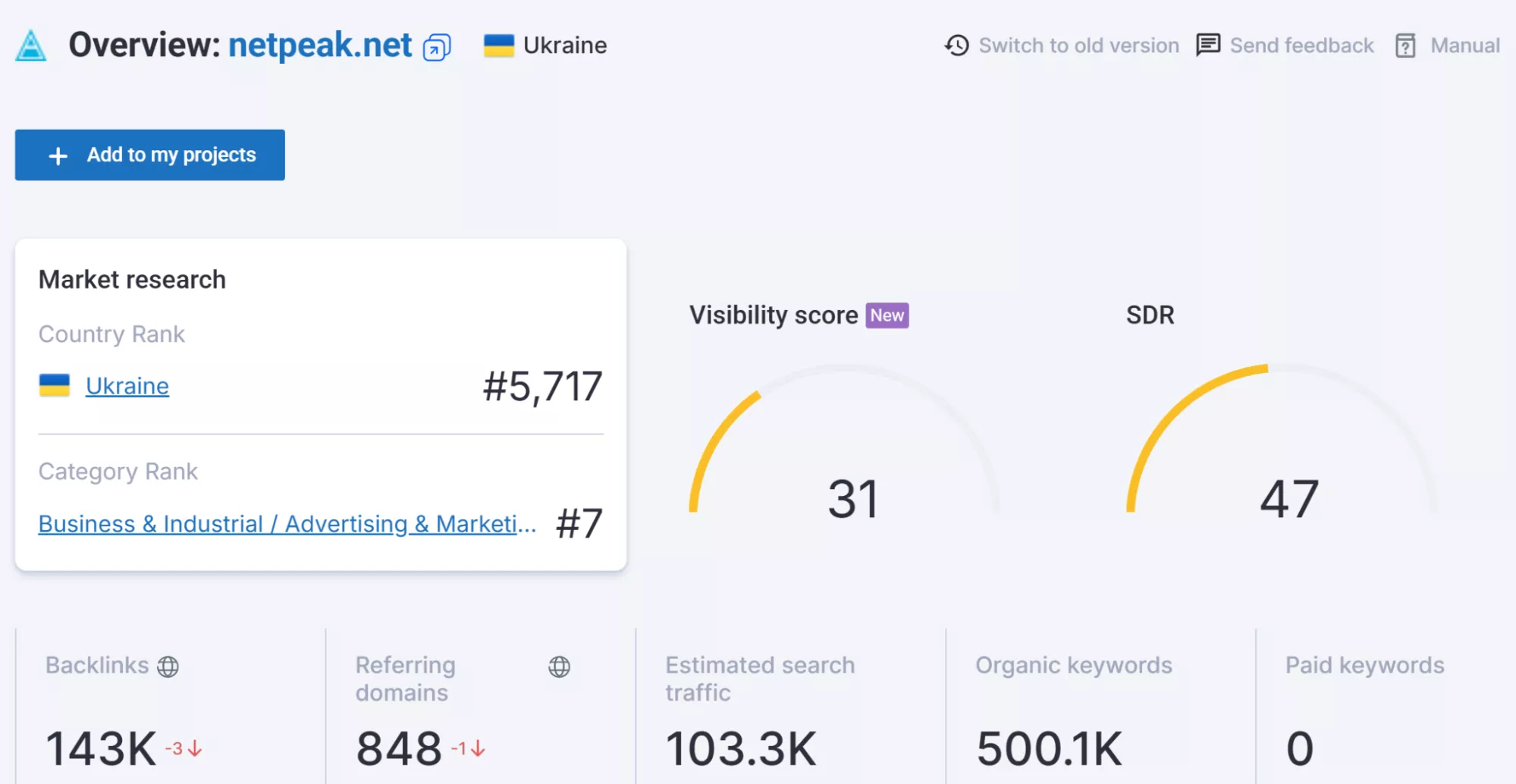Click the Ukraine flag in the header
The width and height of the screenshot is (1516, 784).
(499, 45)
